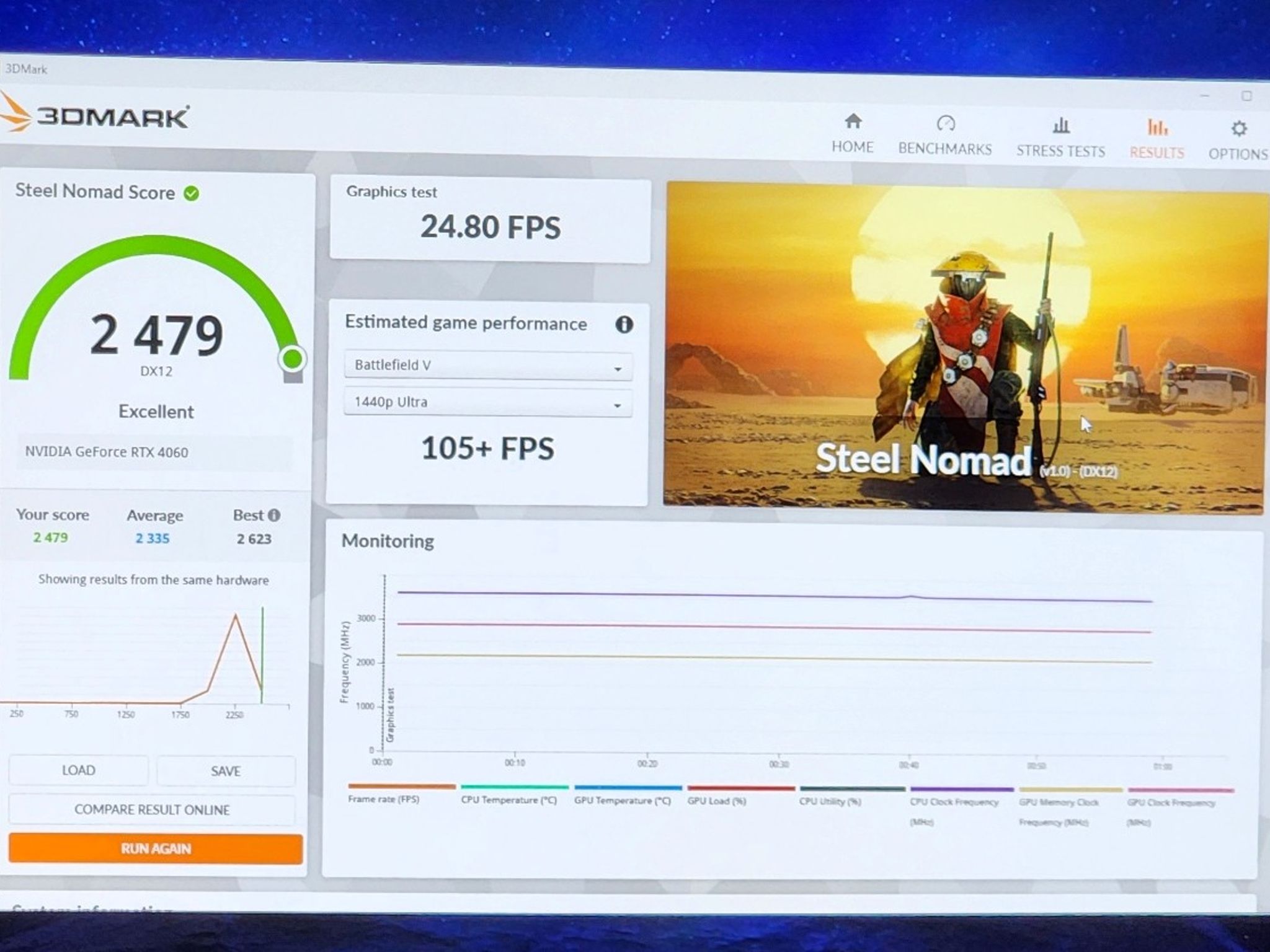The image size is (1270, 952).
Task: Toggle CPU Utility (%) legend item
Action: 853,796
